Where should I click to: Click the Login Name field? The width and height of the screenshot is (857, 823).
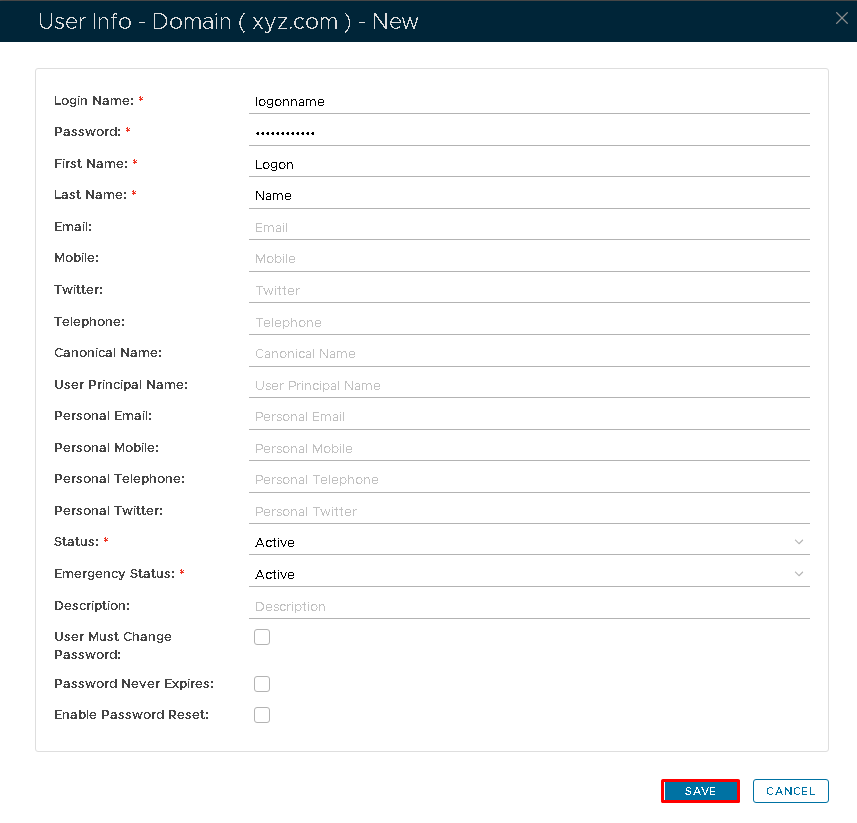tap(529, 101)
